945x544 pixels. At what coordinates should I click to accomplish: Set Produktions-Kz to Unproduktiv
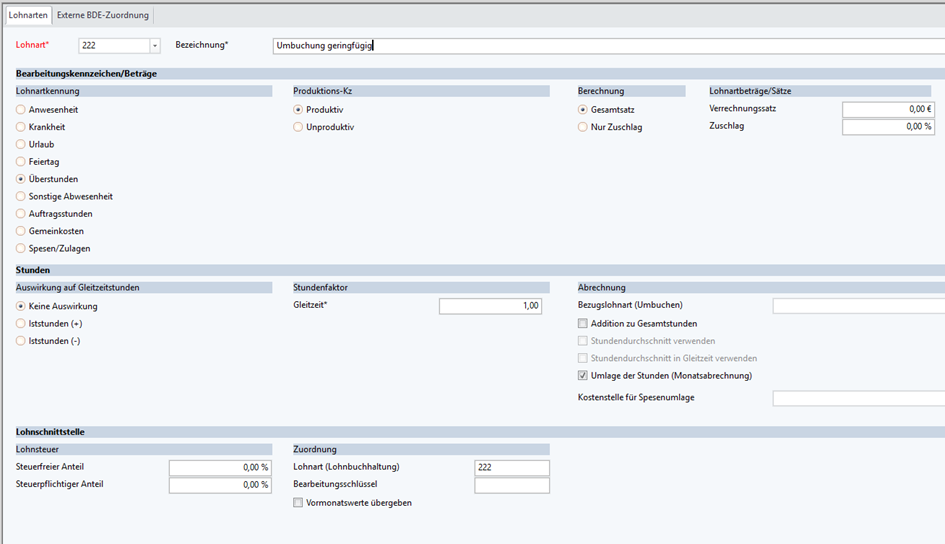(x=298, y=127)
